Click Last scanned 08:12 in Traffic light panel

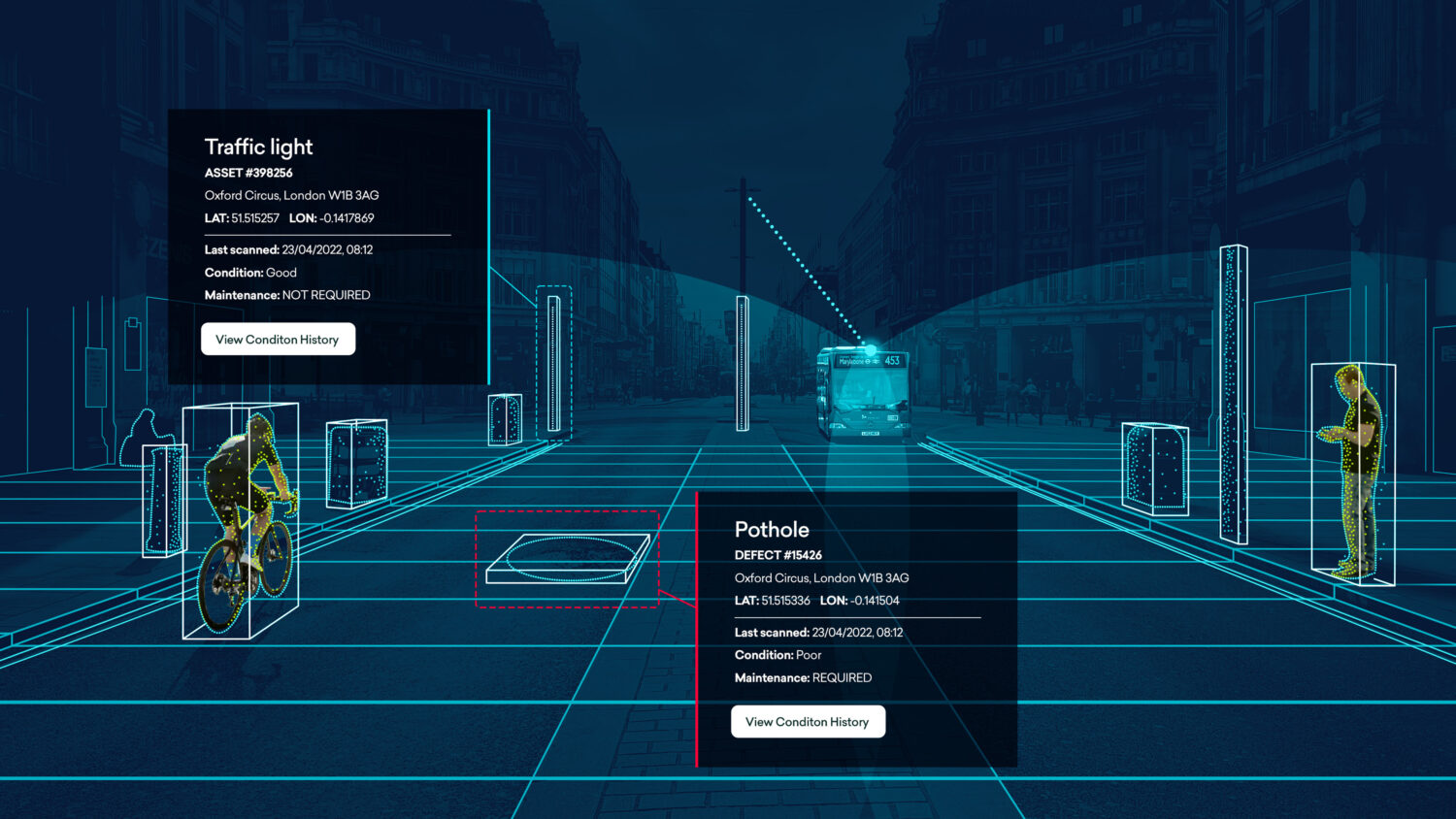click(288, 249)
